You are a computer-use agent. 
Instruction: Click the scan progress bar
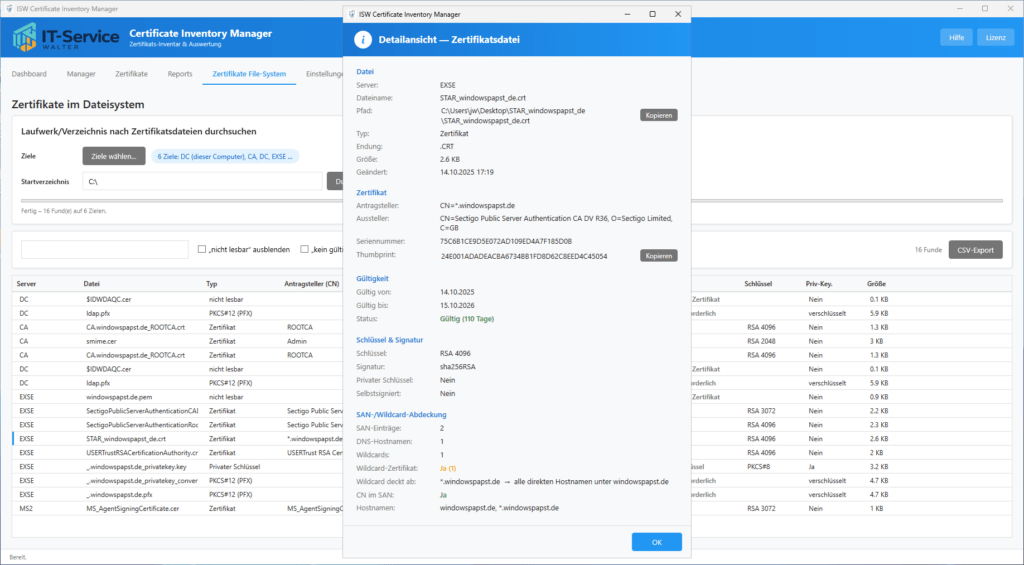[x=511, y=201]
